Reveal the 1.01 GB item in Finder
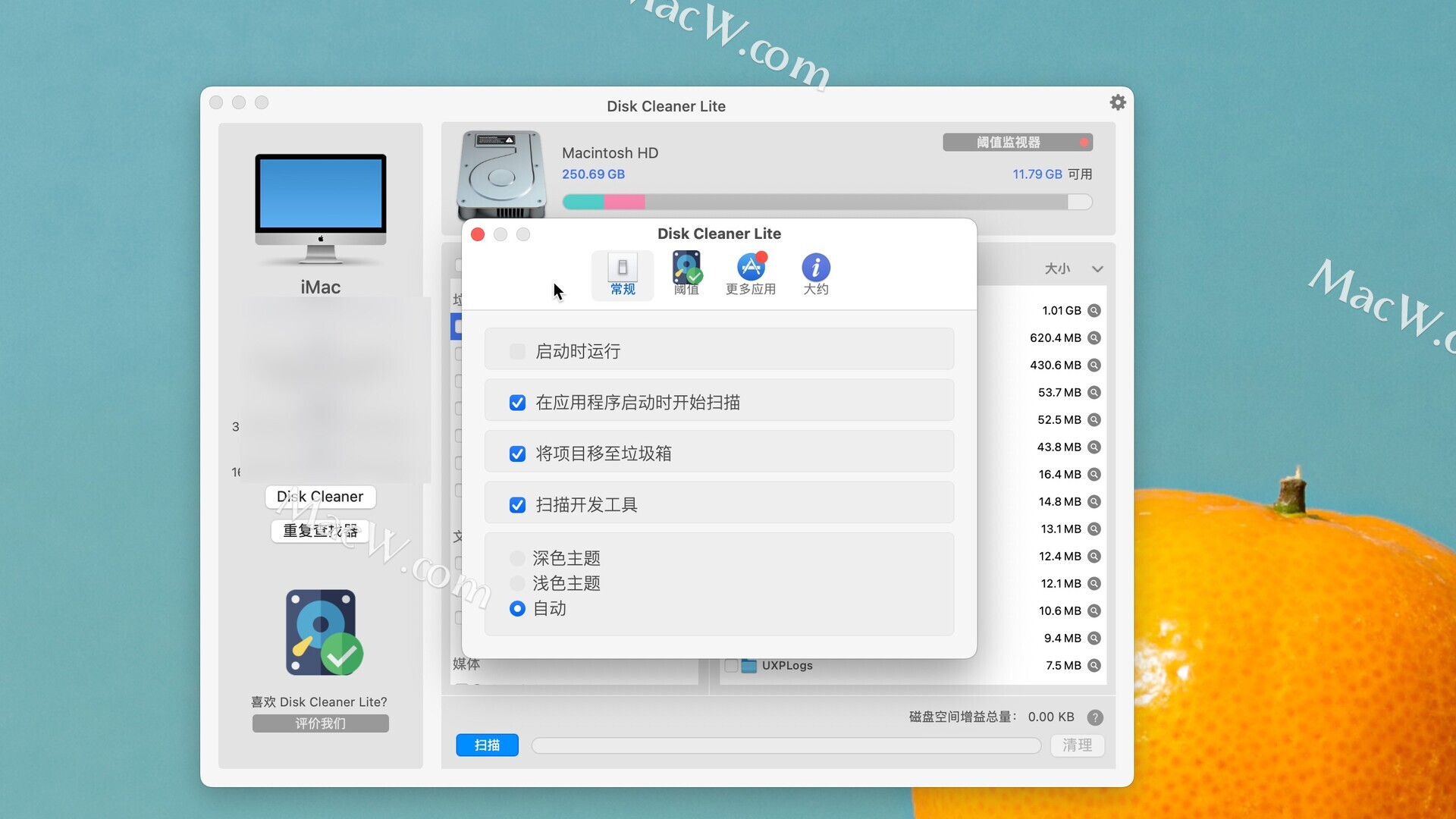Image resolution: width=1456 pixels, height=819 pixels. 1094,311
